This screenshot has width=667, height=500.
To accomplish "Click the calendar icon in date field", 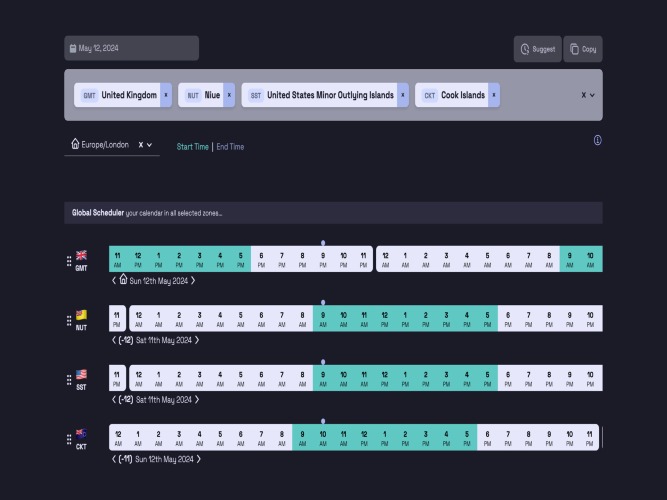I will tap(73, 48).
